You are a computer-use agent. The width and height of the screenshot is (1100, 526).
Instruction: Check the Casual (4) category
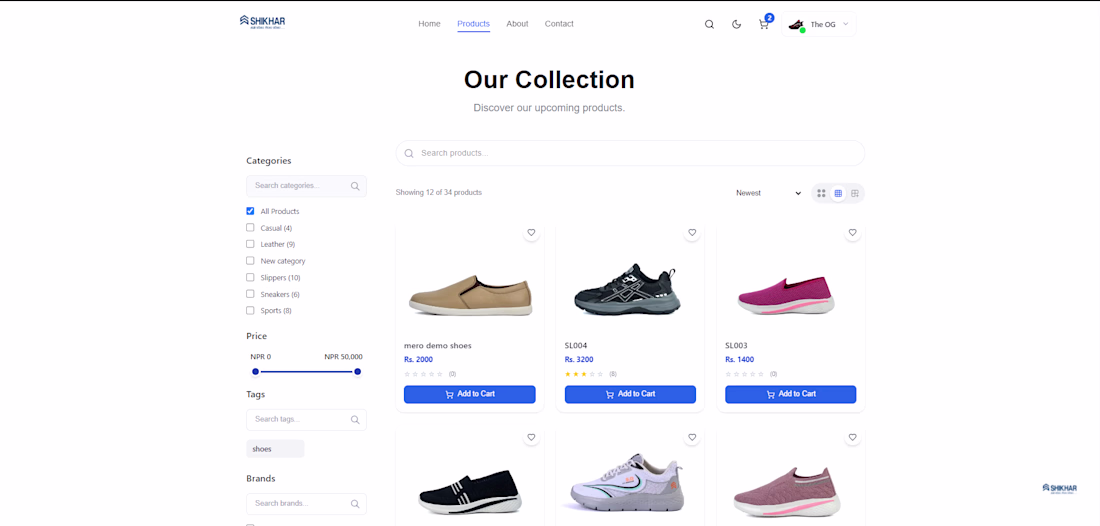point(250,228)
